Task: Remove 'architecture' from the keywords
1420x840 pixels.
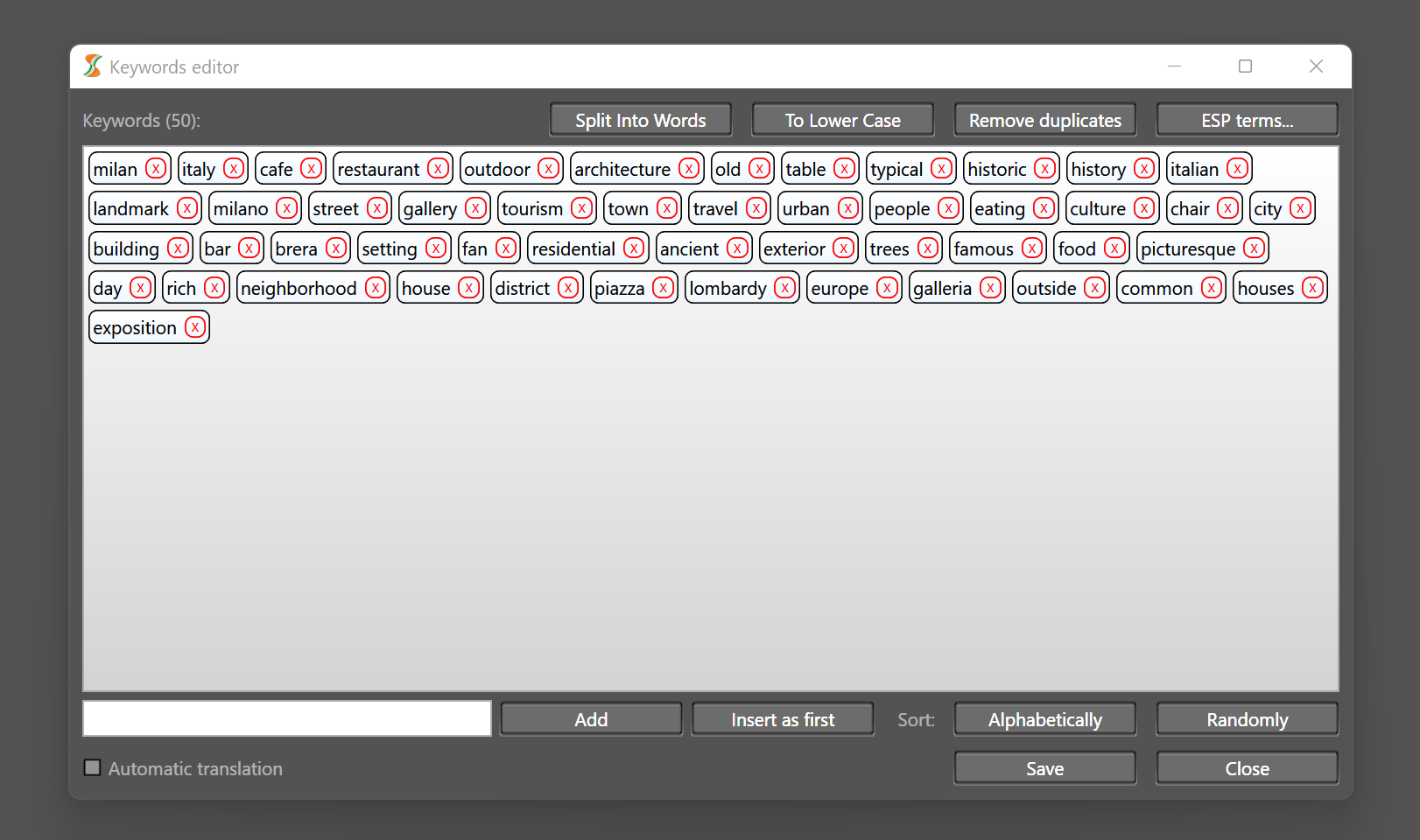Action: 687,168
